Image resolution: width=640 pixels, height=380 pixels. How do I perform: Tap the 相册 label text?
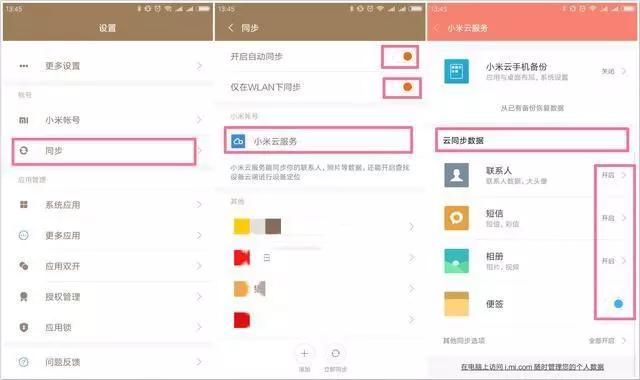click(494, 256)
